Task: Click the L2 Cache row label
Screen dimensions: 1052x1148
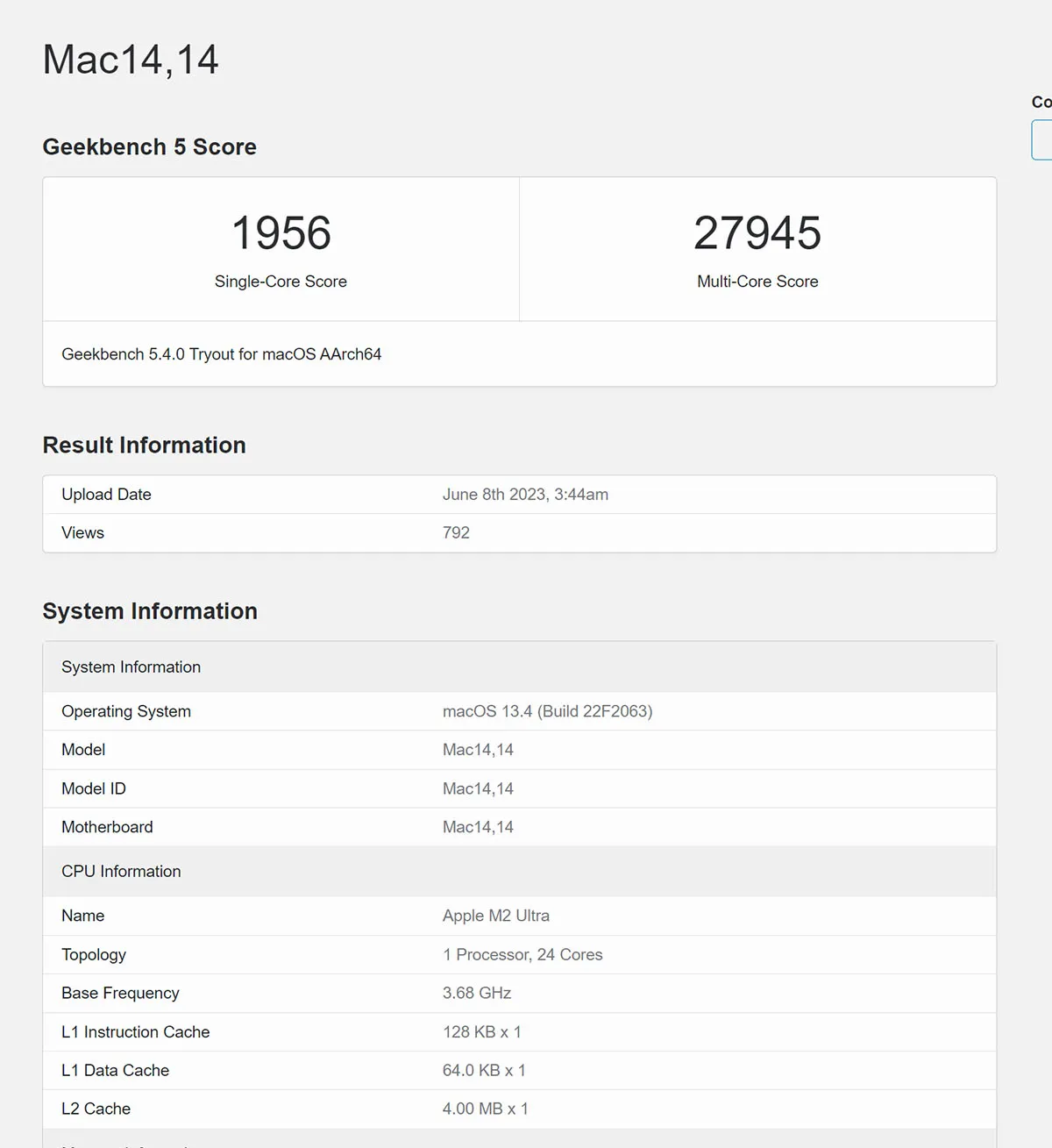Action: coord(96,1109)
